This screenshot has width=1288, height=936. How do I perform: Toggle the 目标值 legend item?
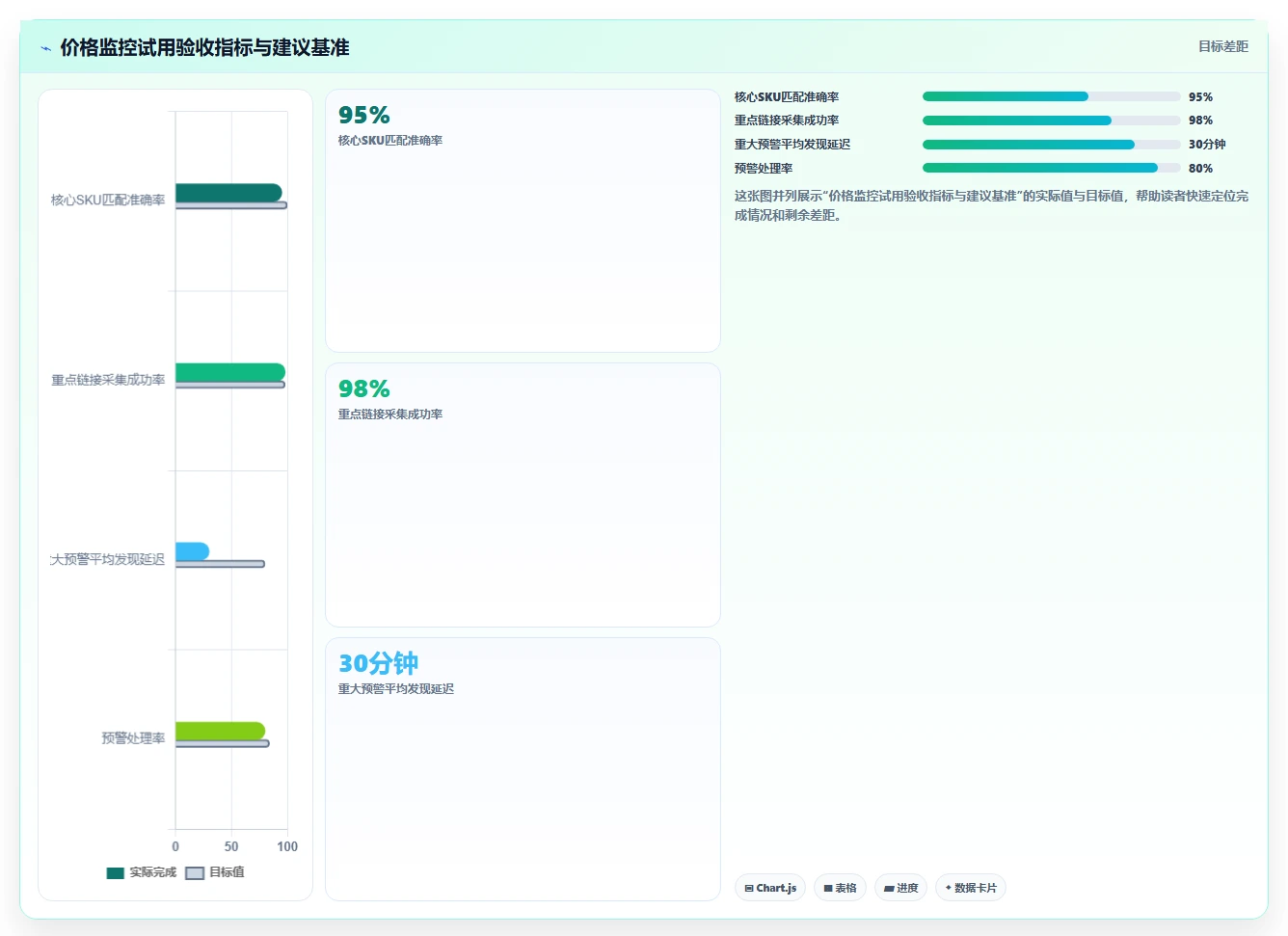pos(215,872)
